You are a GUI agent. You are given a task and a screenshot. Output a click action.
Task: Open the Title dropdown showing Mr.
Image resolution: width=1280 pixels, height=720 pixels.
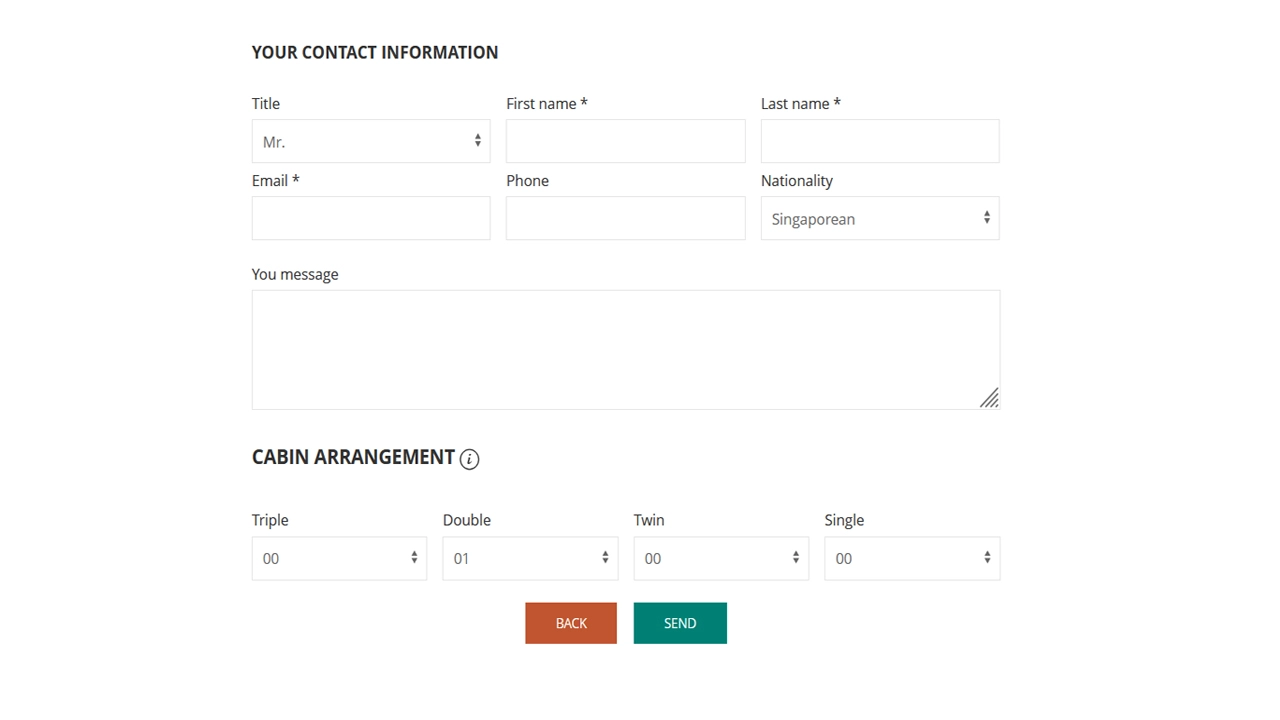371,142
